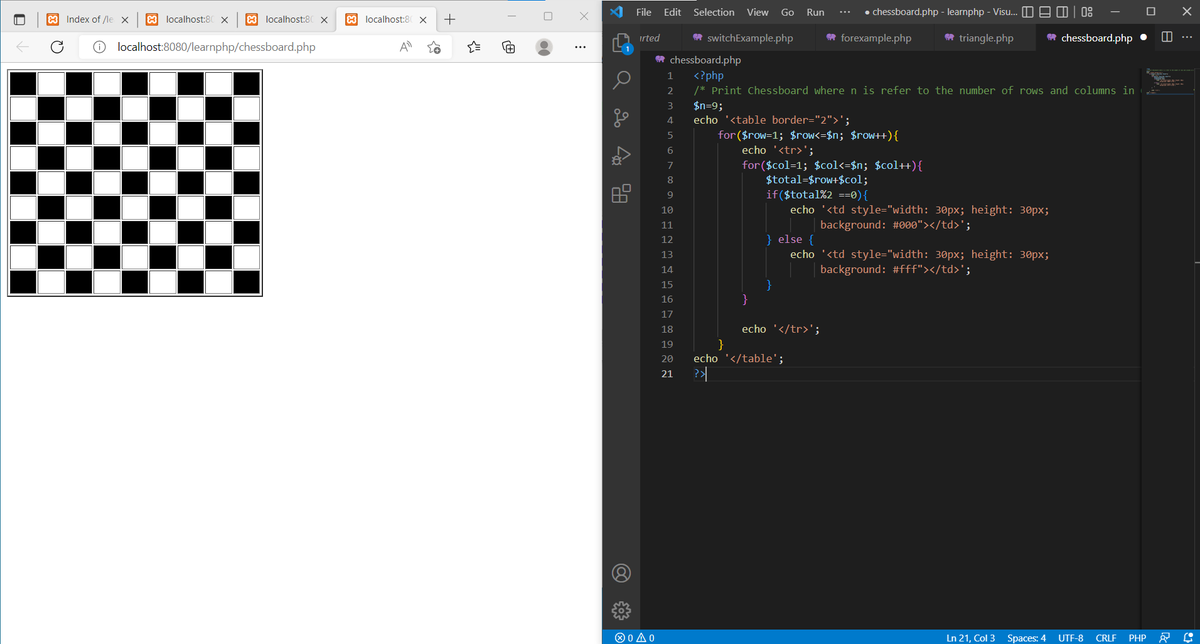
Task: Toggle the VS Code secondary side bar
Action: coord(1061,12)
